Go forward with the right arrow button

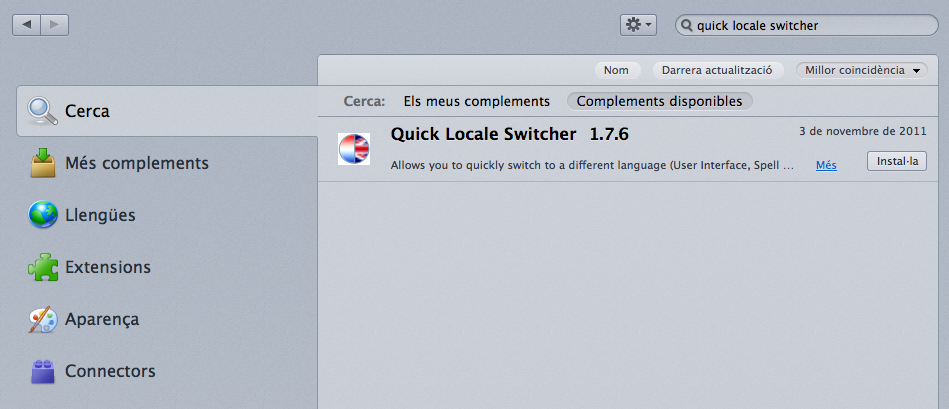(54, 25)
